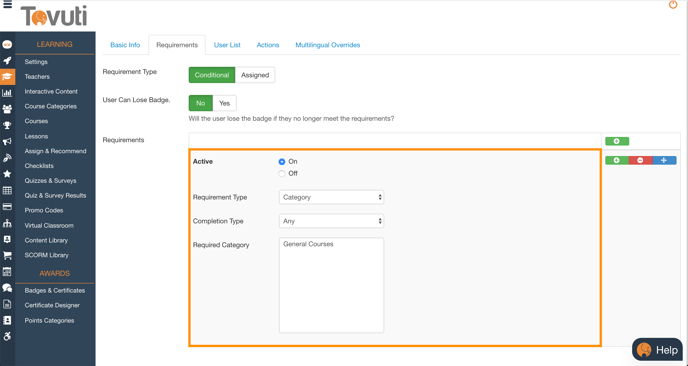The height and width of the screenshot is (366, 688).
Task: Click the top orange badge icon in sidebar
Action: click(x=7, y=44)
